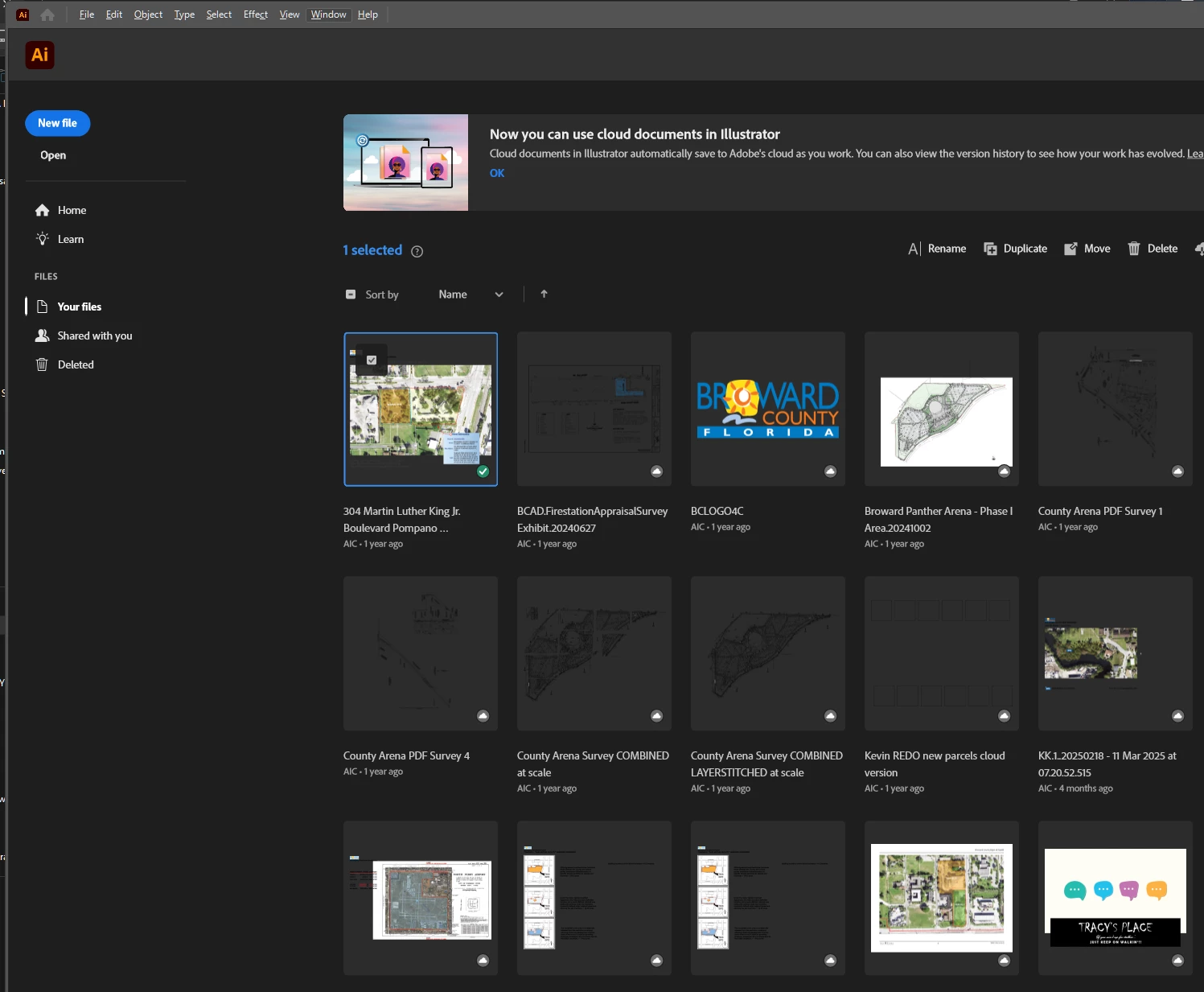This screenshot has width=1204, height=992.
Task: Open the Window menu
Action: [x=328, y=14]
